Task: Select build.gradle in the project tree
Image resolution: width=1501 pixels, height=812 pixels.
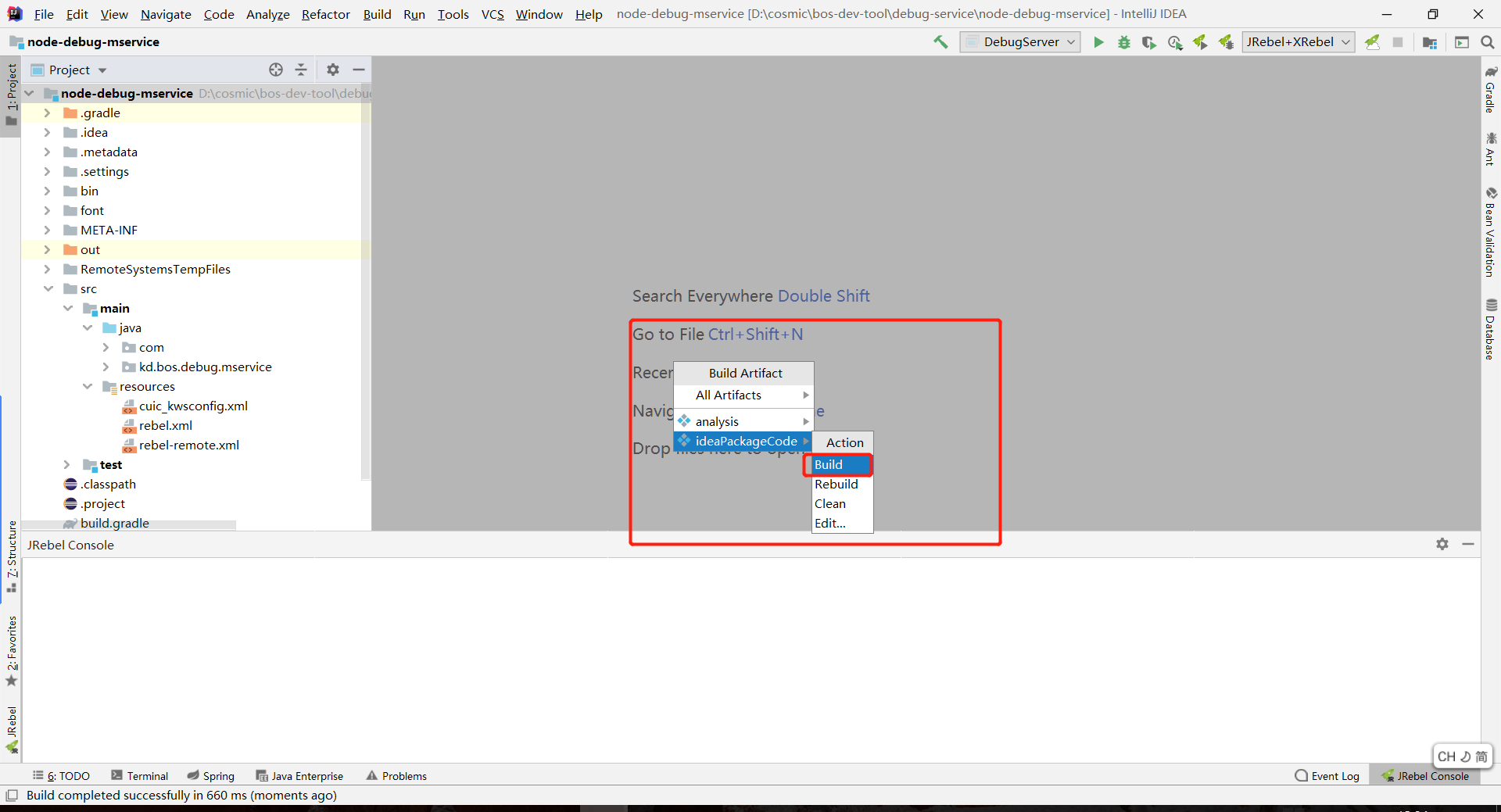Action: (x=115, y=523)
